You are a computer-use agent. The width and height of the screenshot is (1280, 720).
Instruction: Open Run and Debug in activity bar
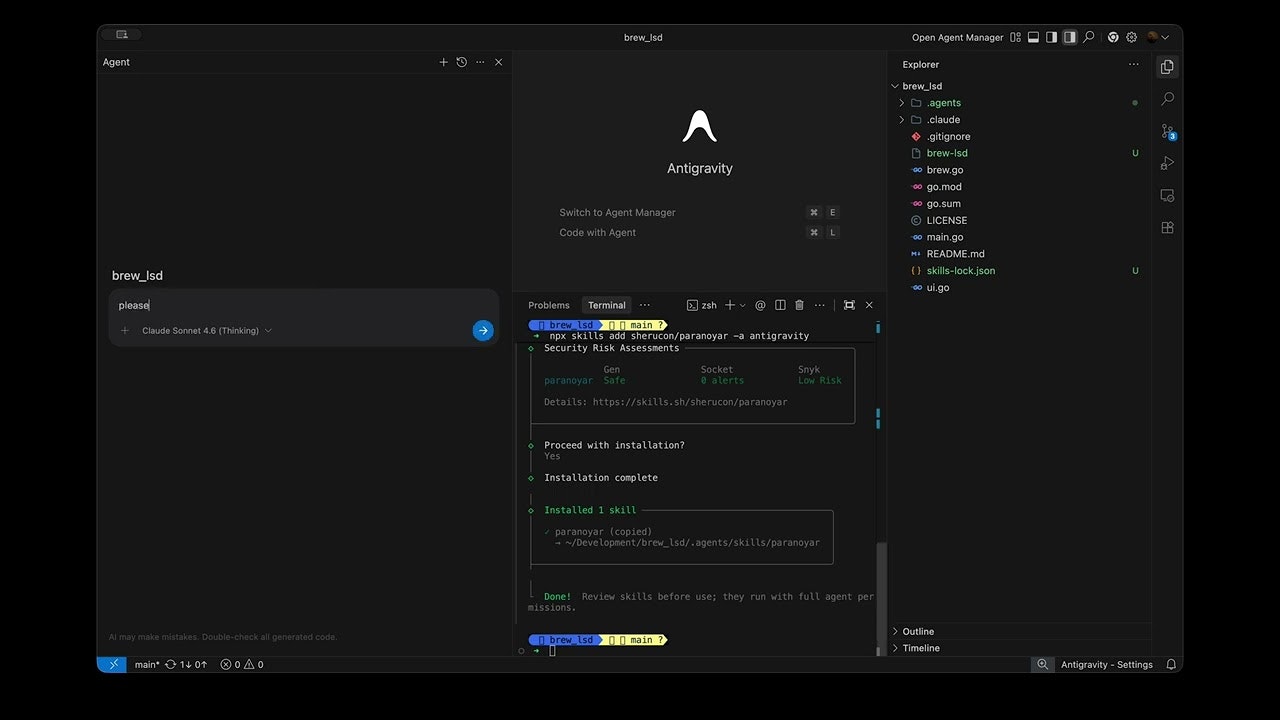[x=1167, y=163]
